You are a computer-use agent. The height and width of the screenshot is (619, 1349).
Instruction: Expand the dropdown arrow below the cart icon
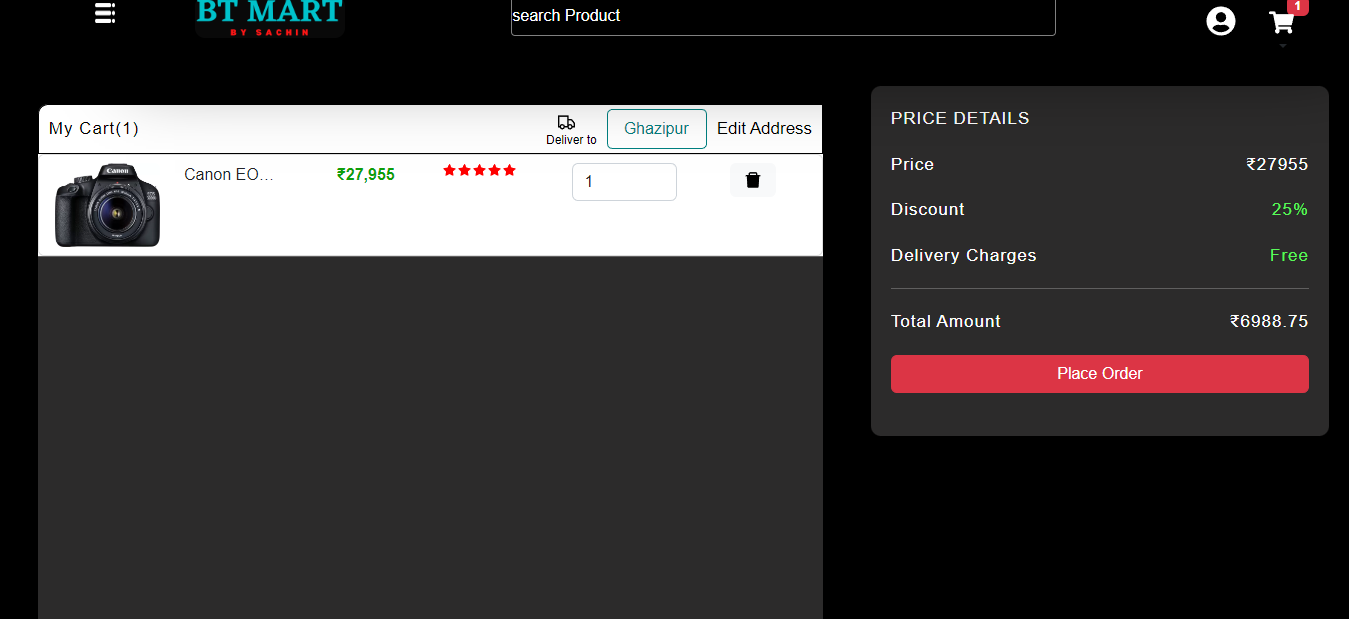point(1282,45)
